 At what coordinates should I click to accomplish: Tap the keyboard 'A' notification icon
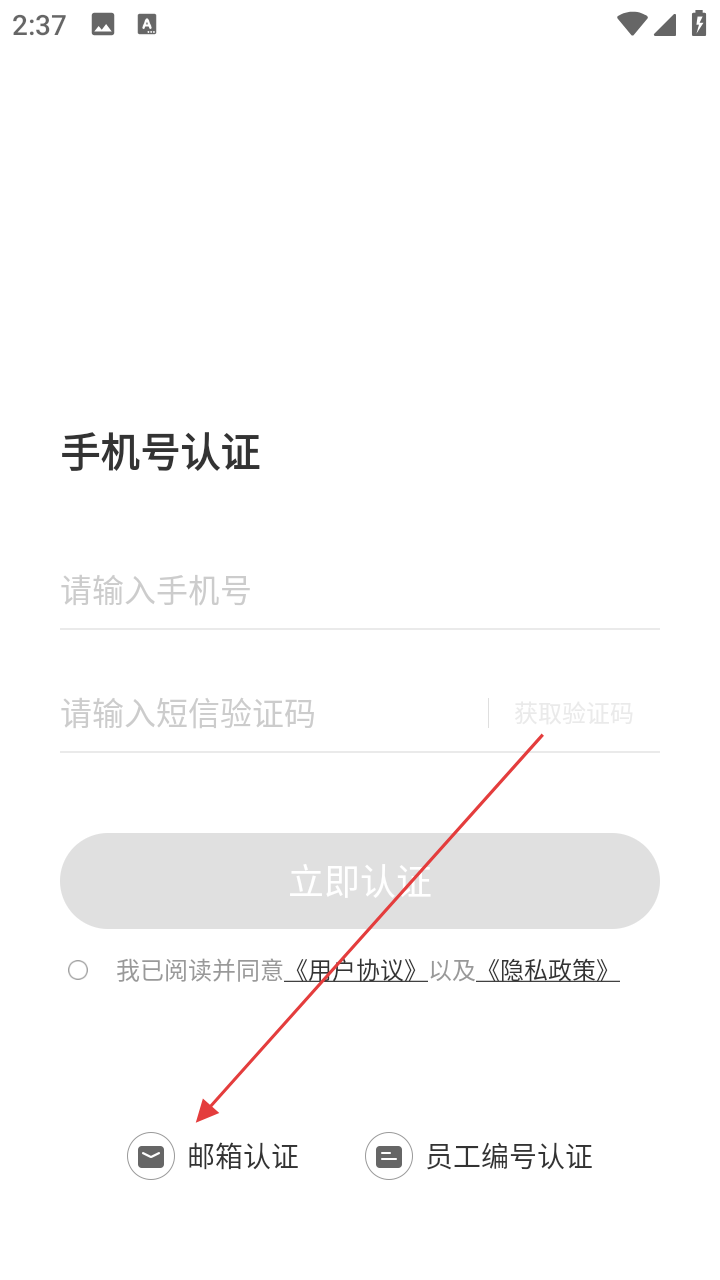pos(147,25)
